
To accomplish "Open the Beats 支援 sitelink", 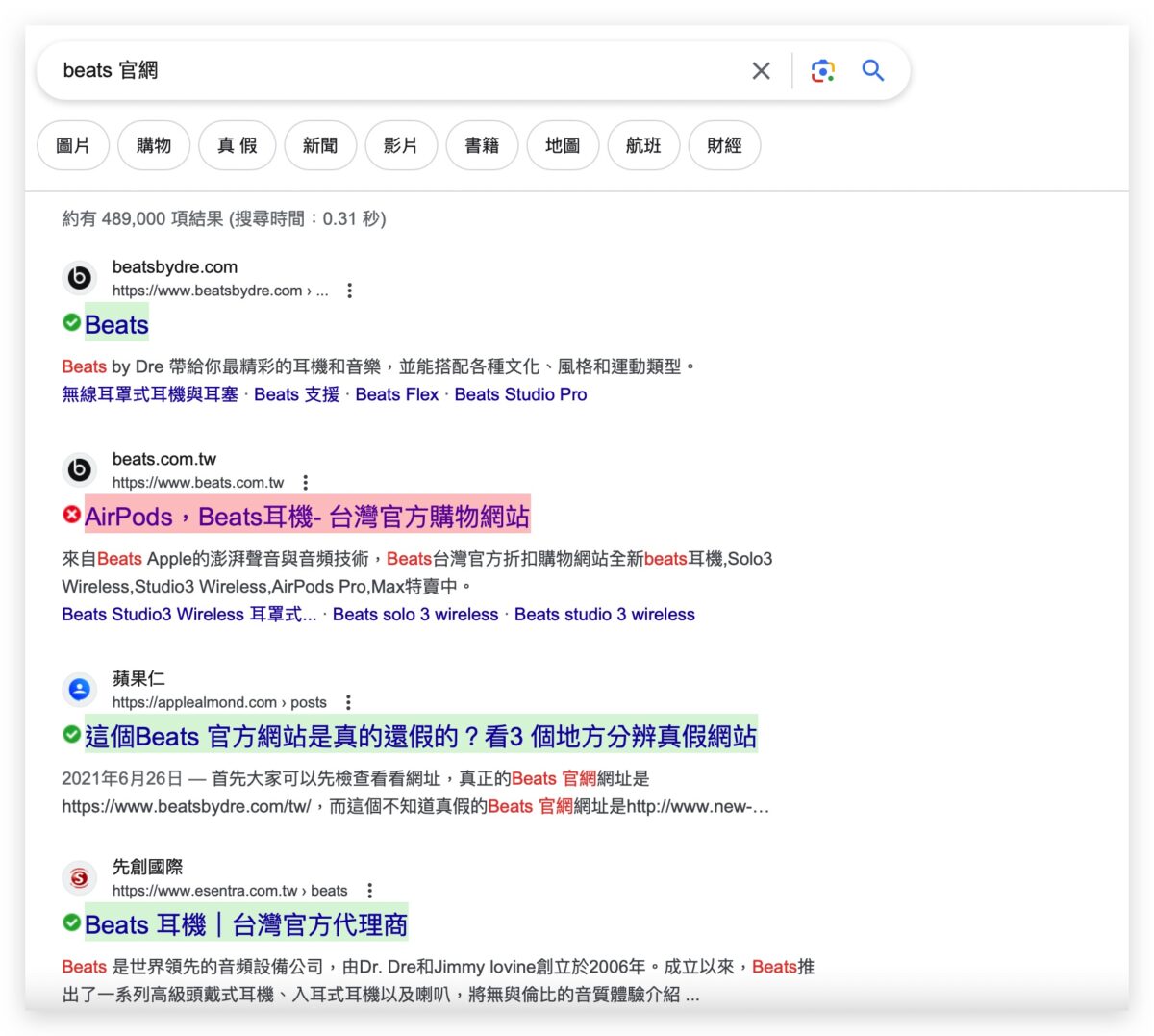I will coord(296,394).
